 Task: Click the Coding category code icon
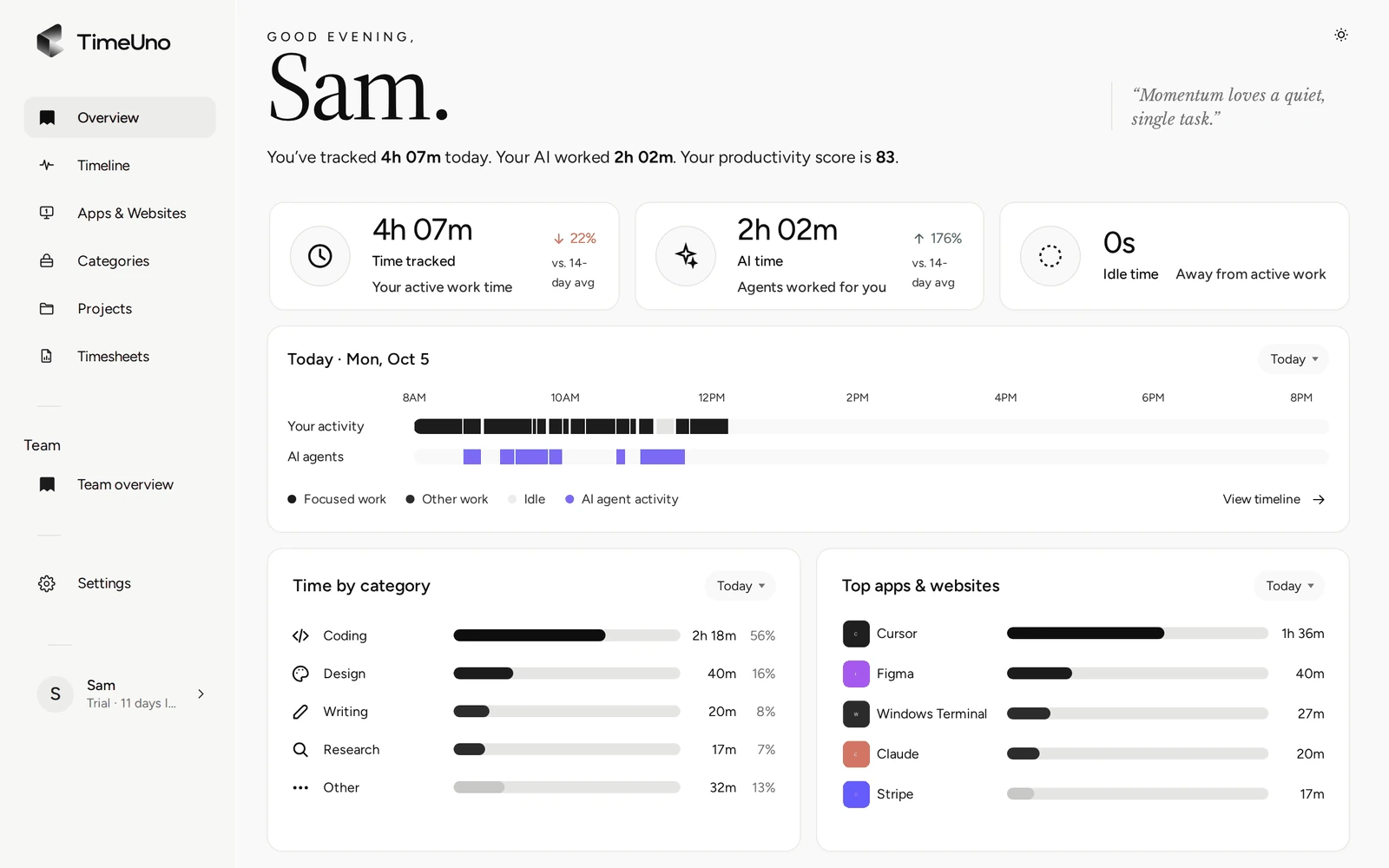click(300, 635)
